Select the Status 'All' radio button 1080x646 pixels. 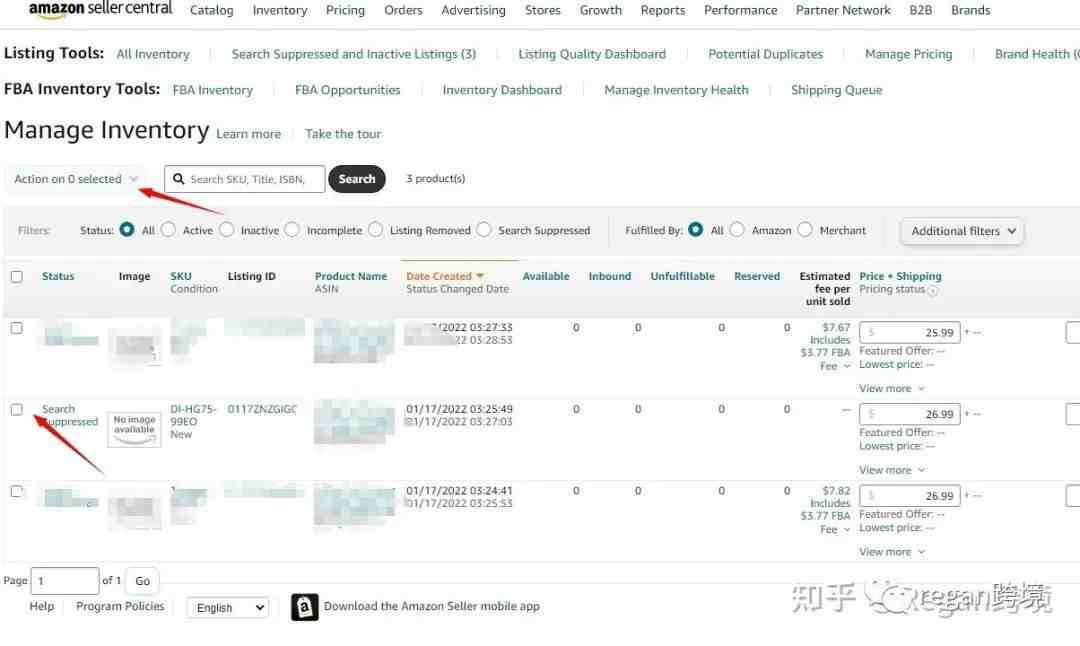127,230
